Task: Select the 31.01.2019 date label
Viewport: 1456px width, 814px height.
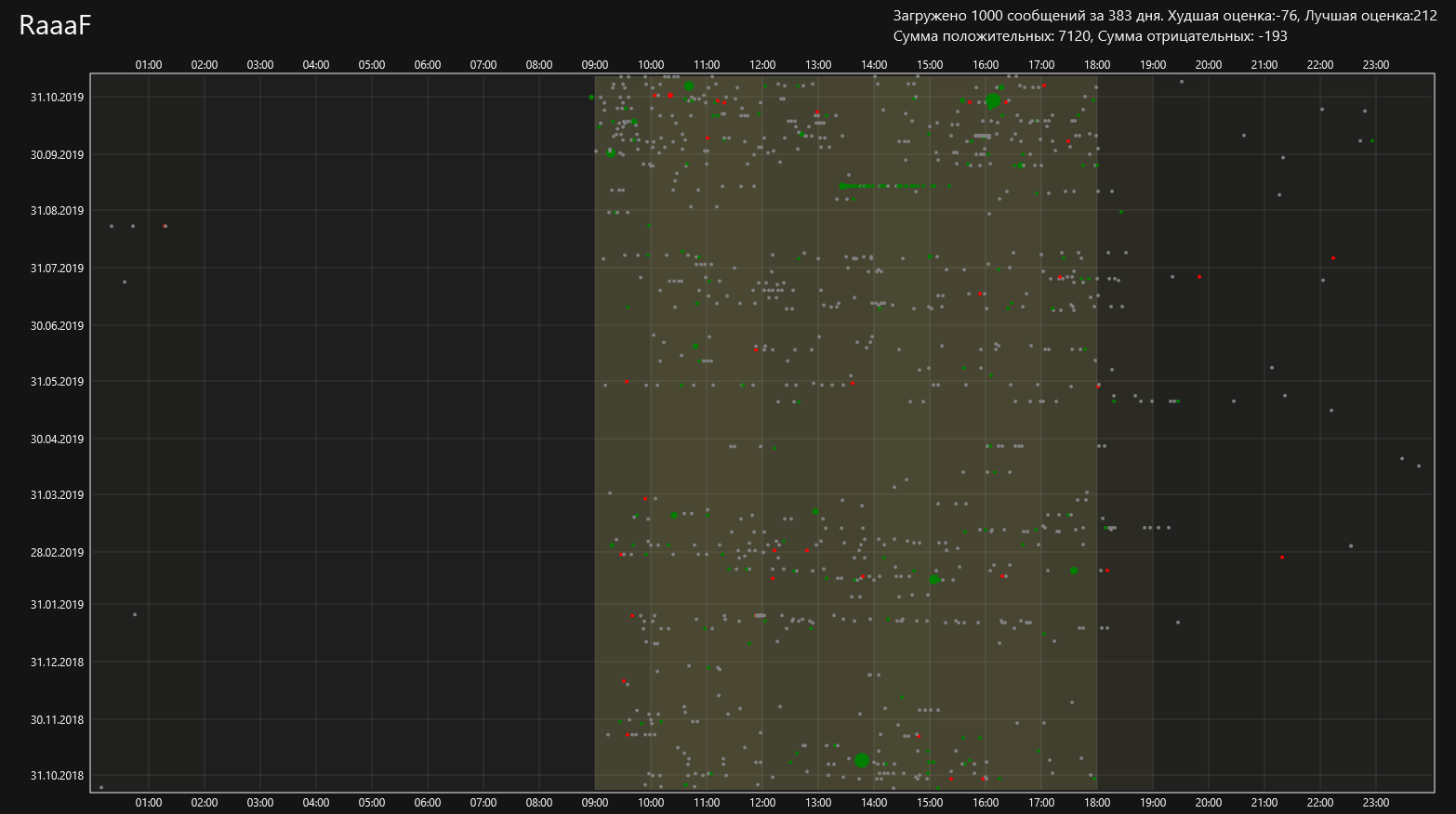Action: click(57, 604)
